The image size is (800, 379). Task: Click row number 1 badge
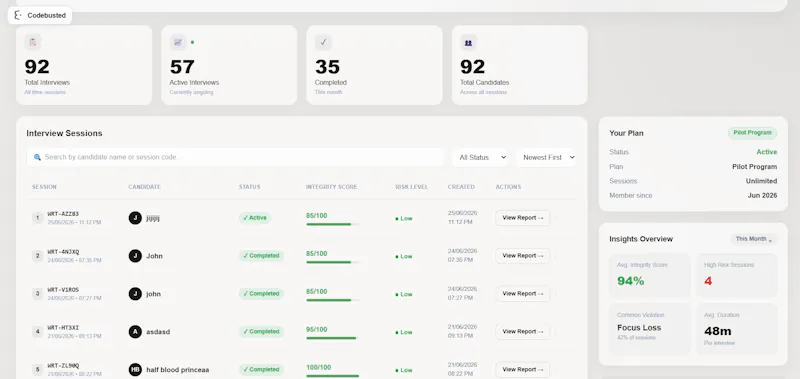pyautogui.click(x=37, y=218)
